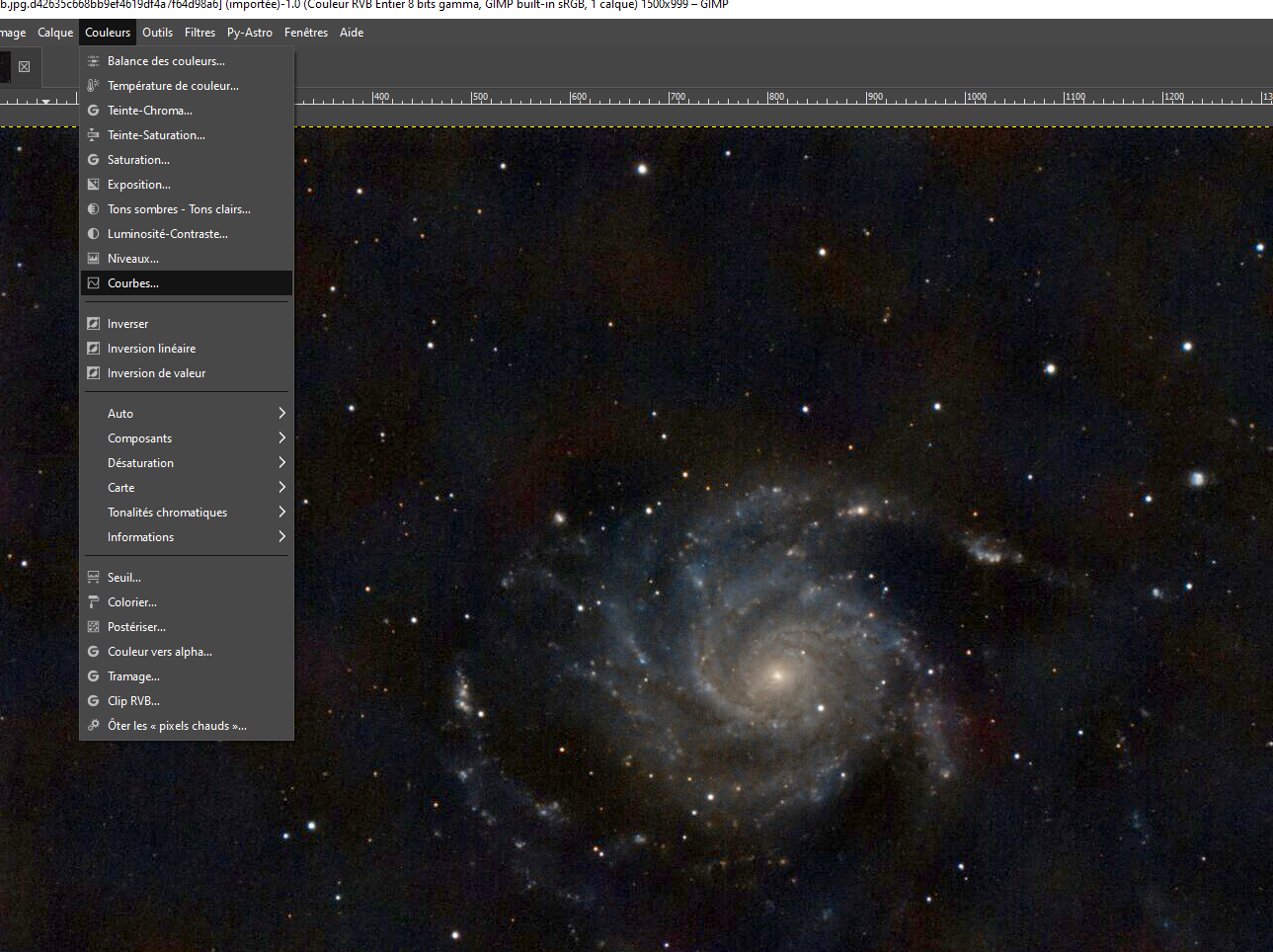Click the Couleur vers alpha icon

(x=93, y=652)
